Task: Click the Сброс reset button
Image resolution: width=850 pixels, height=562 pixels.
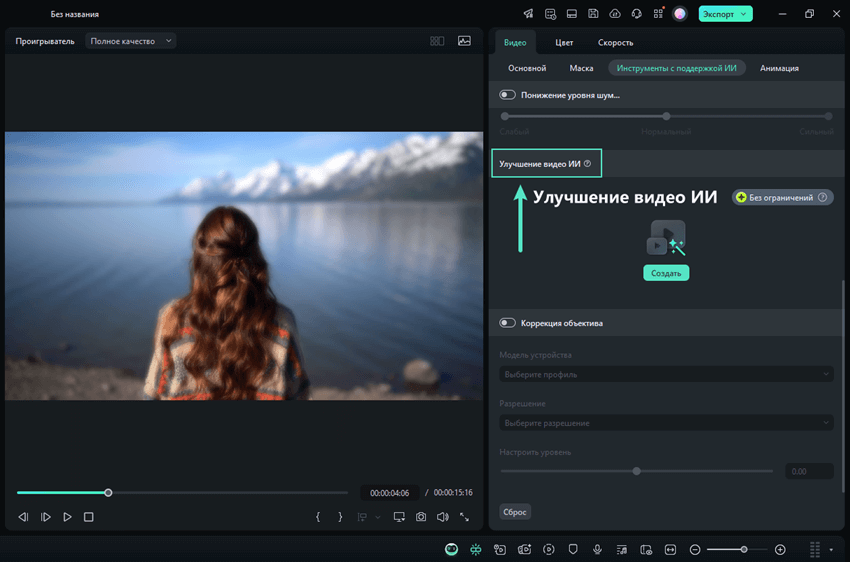Action: pyautogui.click(x=515, y=512)
